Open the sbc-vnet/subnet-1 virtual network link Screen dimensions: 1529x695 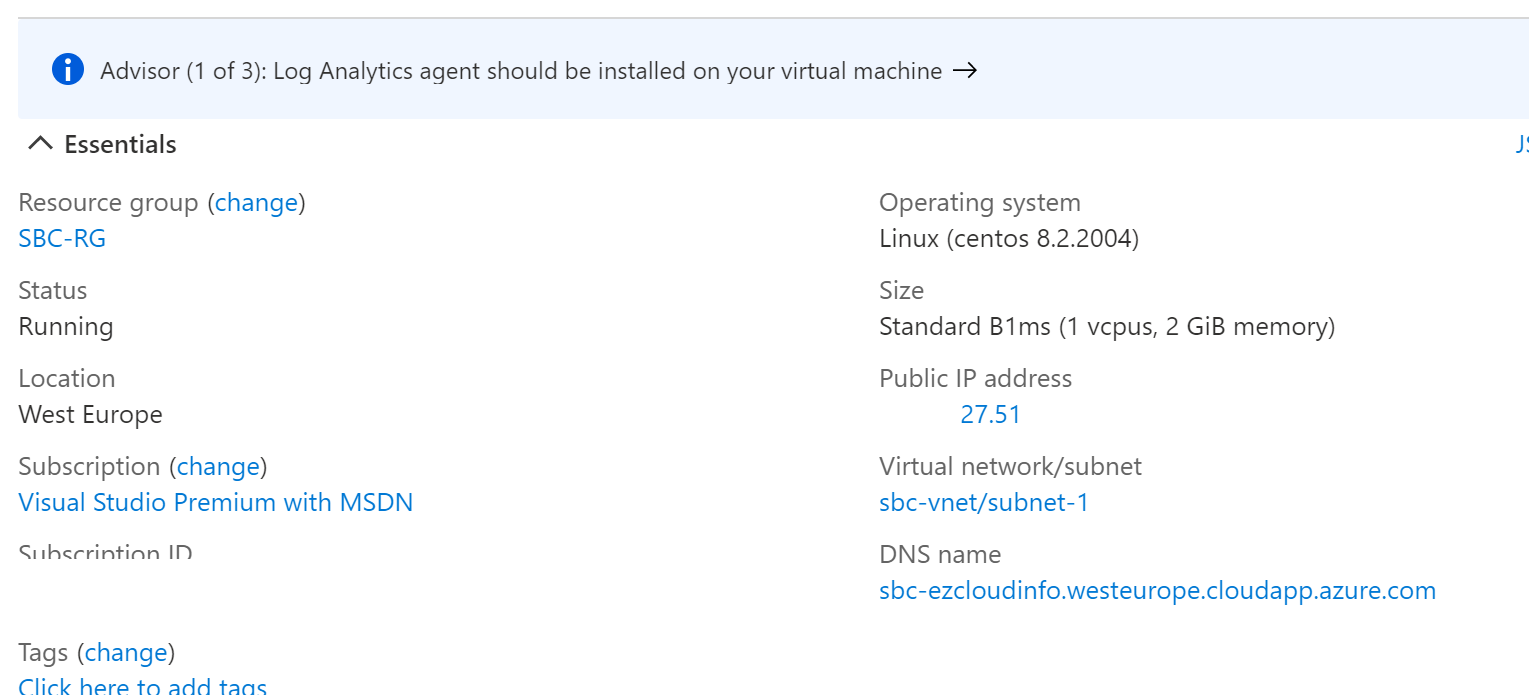983,502
